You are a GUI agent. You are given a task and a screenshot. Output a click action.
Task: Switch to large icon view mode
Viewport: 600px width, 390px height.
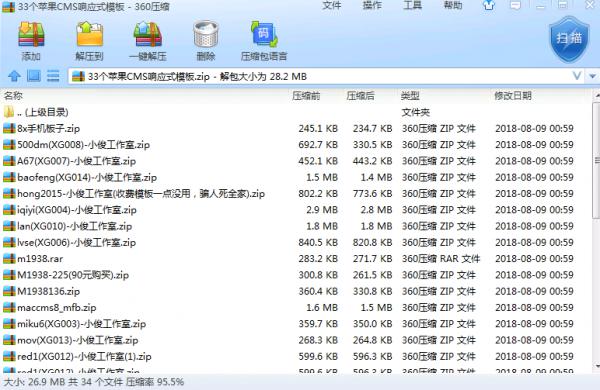click(x=34, y=76)
